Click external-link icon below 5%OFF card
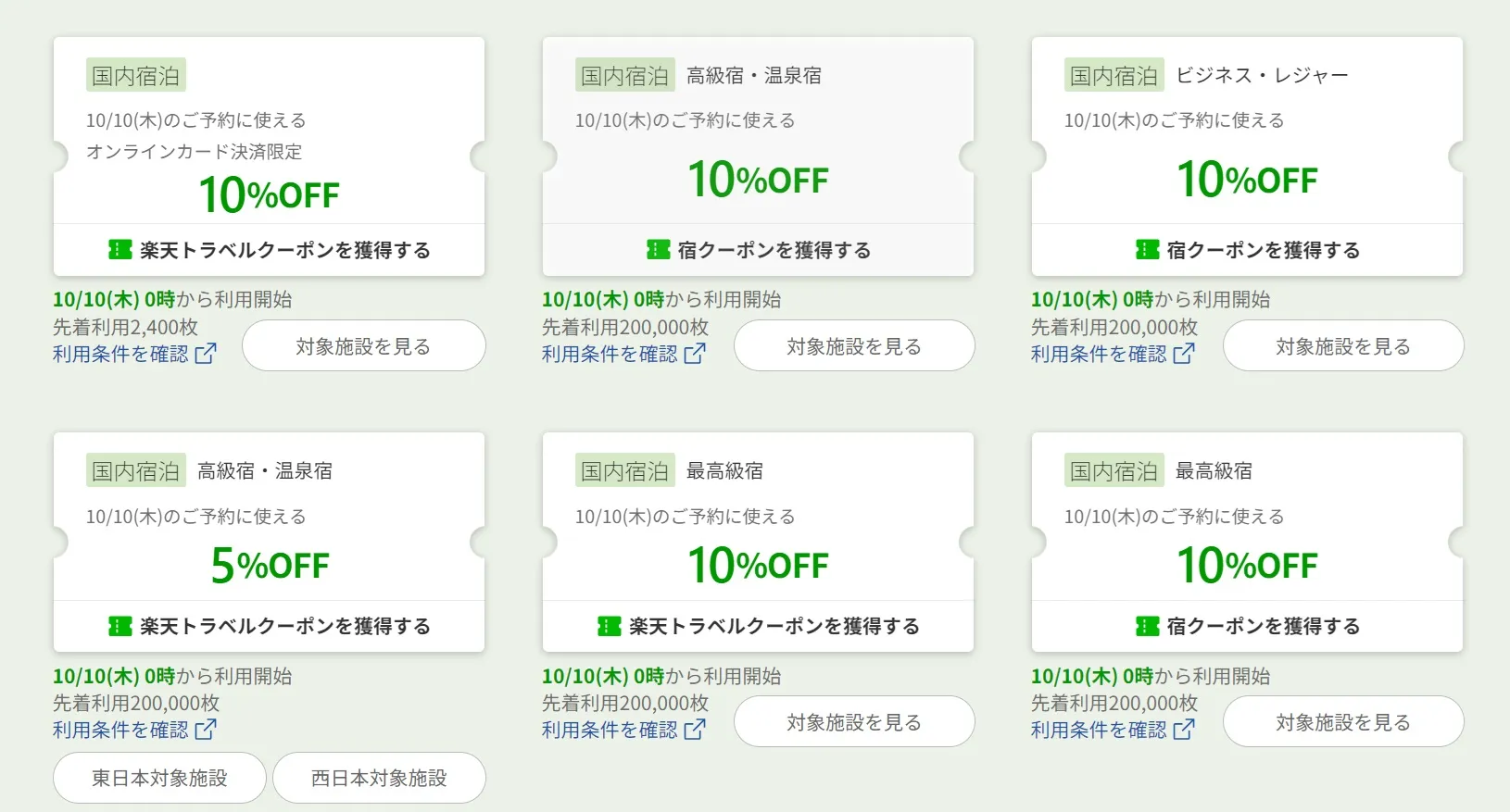This screenshot has width=1510, height=812. pos(206,730)
